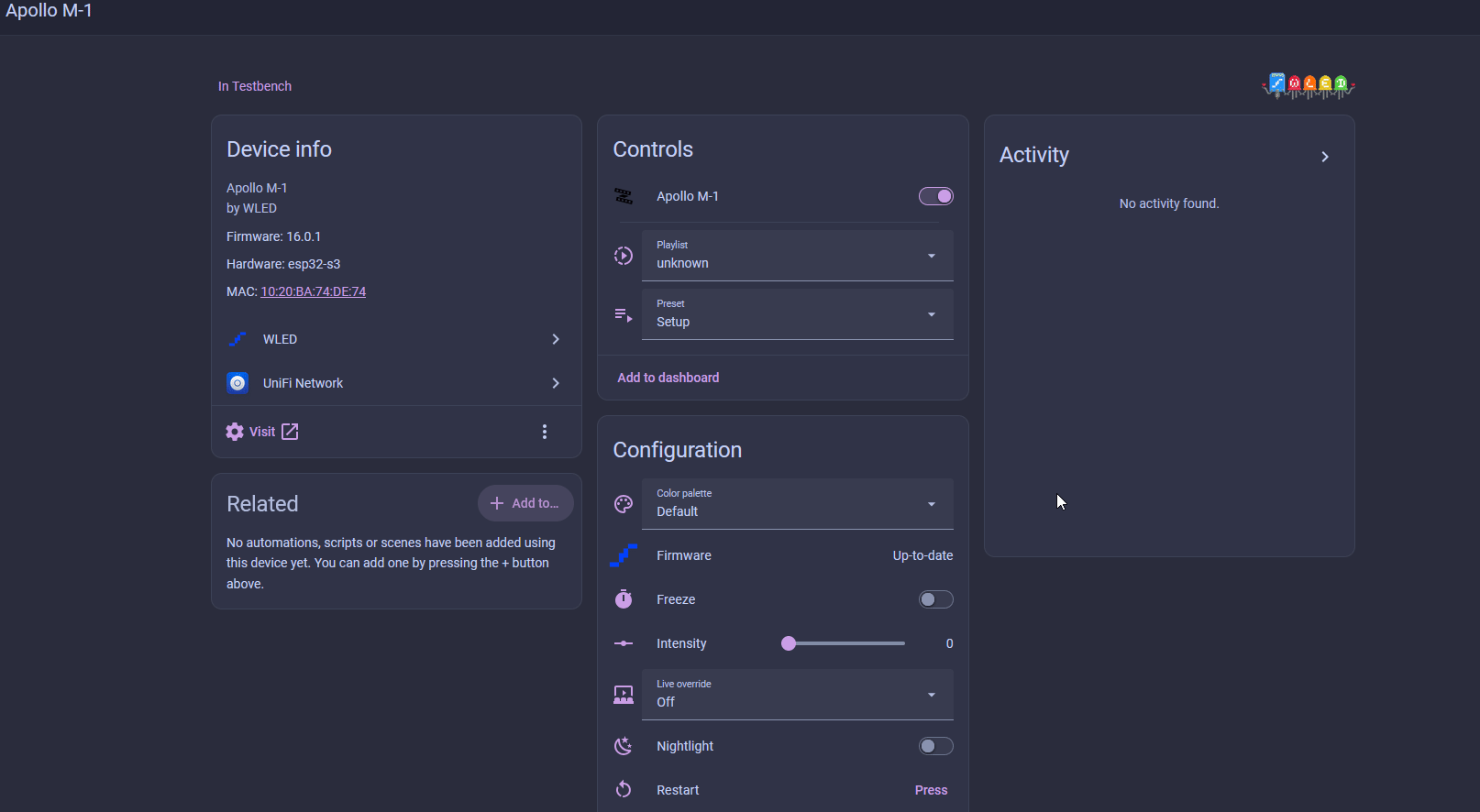The width and height of the screenshot is (1480, 812).
Task: Click the Add to… button in Related
Action: 525,503
